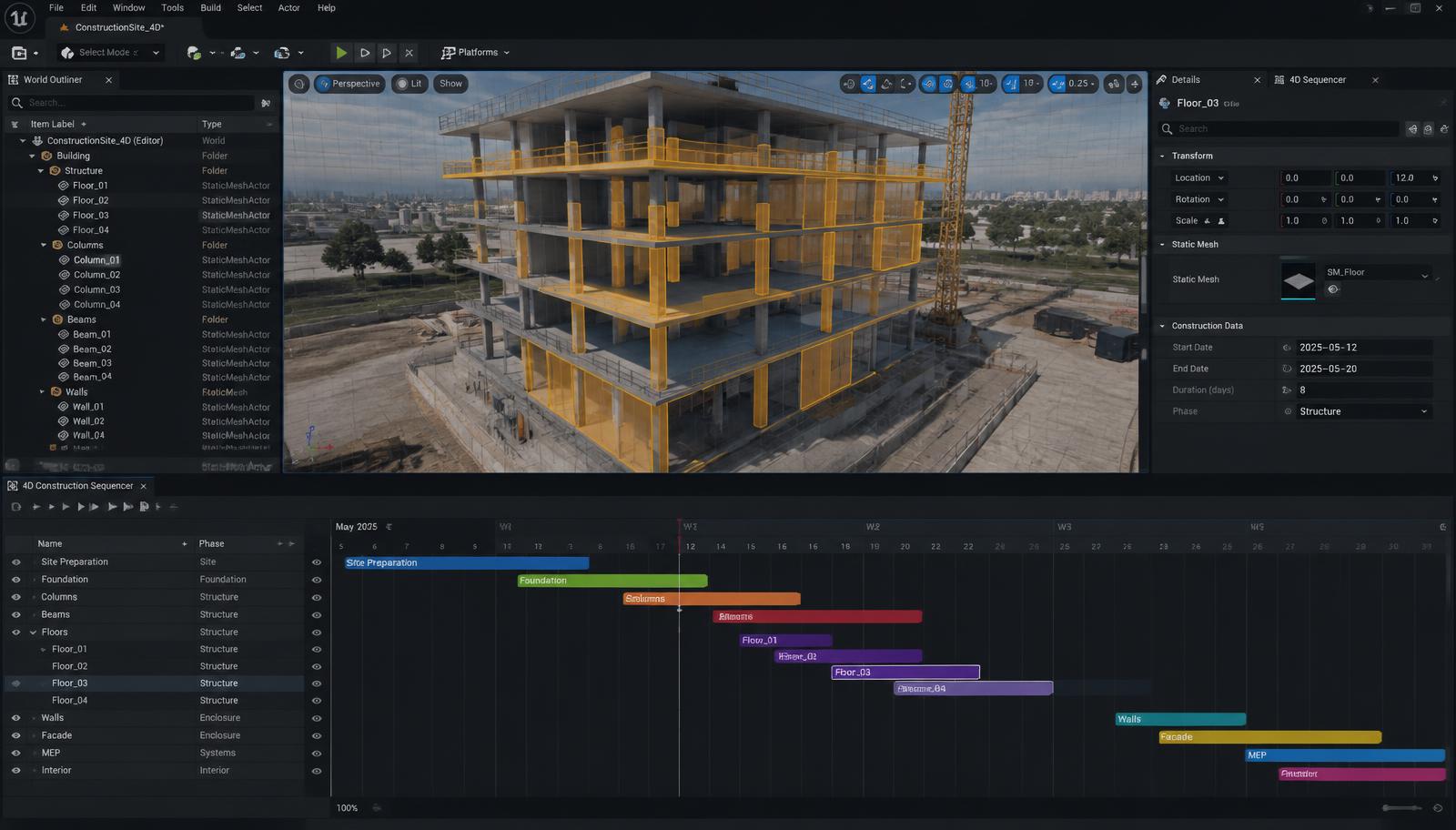
Task: Open the Actor menu
Action: tap(288, 8)
